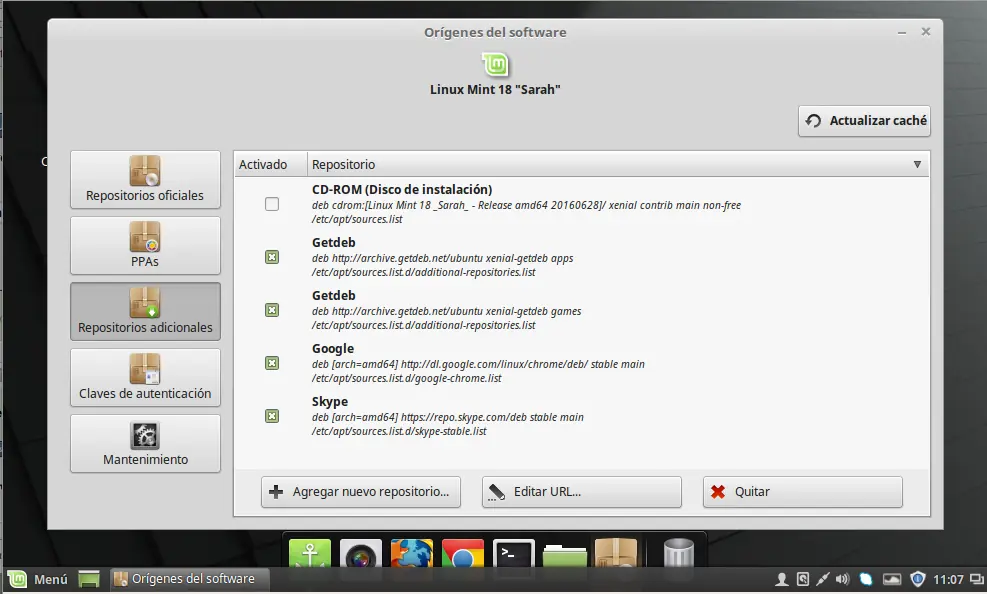Close the Orígenes del software window
This screenshot has width=987, height=594.
click(925, 31)
